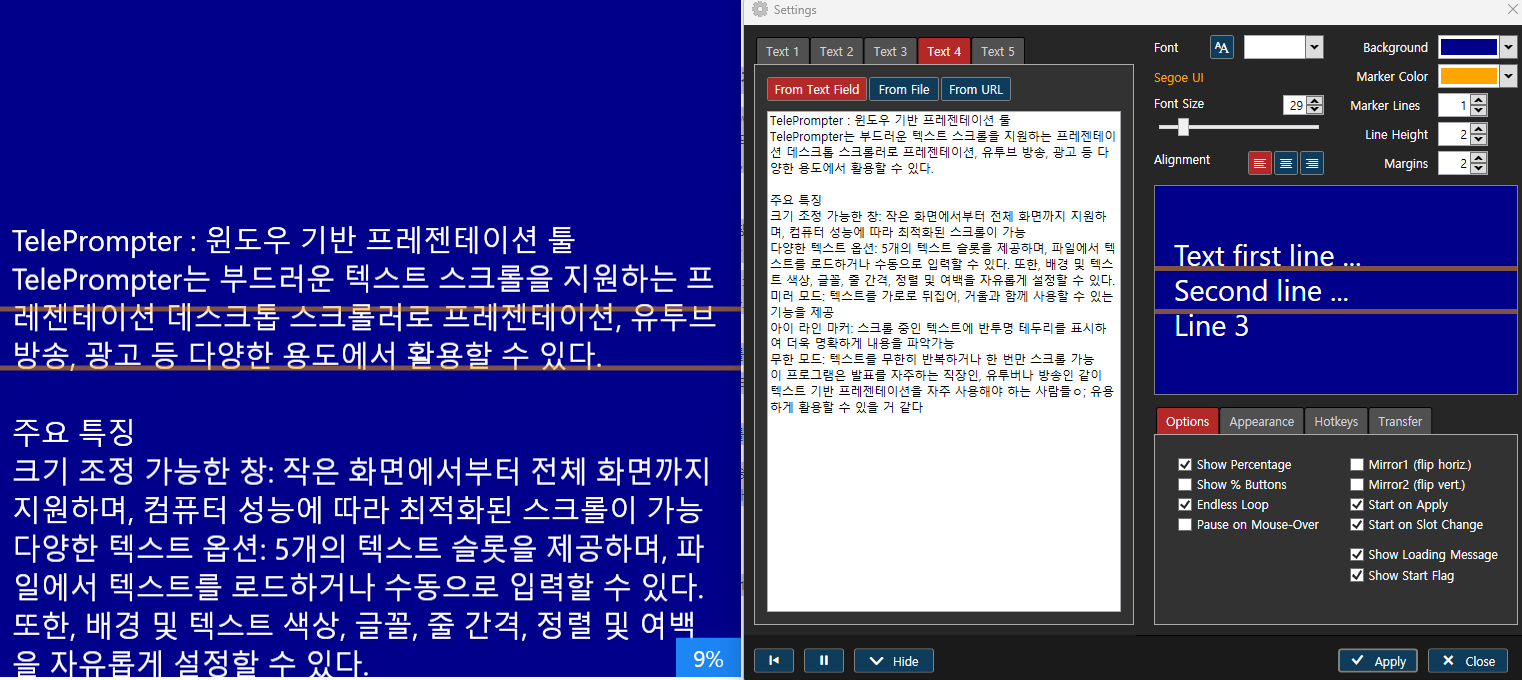Click the Font Size number field showing 29
Image resolution: width=1522 pixels, height=680 pixels.
coord(1295,105)
